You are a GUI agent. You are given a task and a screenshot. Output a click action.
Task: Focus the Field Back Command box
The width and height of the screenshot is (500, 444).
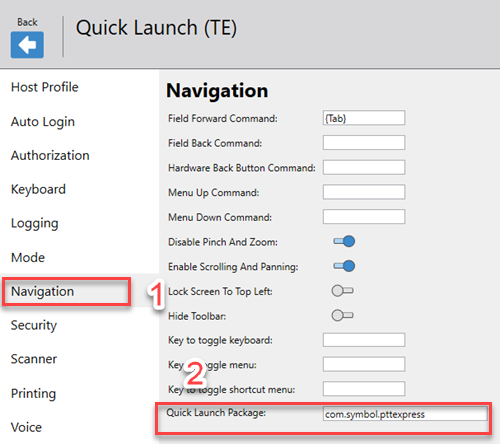(364, 143)
